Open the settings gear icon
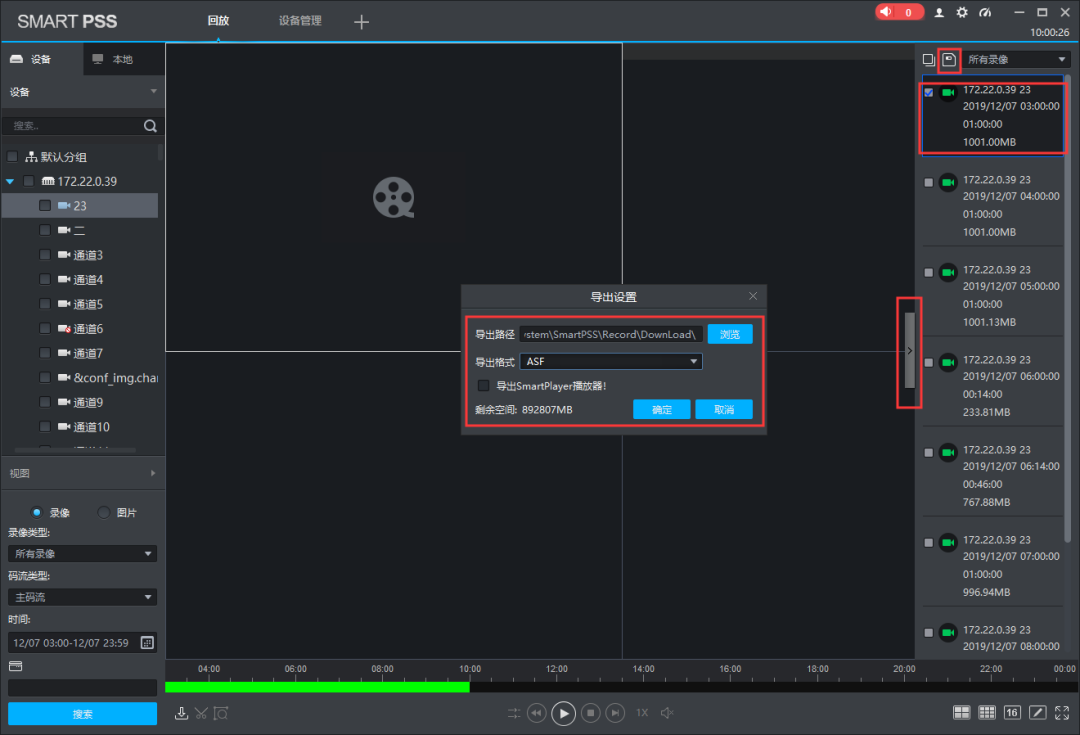 point(962,12)
